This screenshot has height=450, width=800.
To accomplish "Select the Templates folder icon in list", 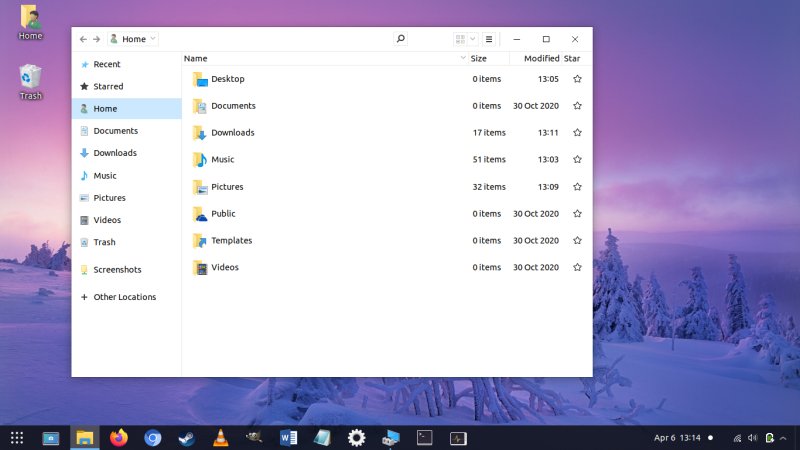I will click(x=200, y=240).
